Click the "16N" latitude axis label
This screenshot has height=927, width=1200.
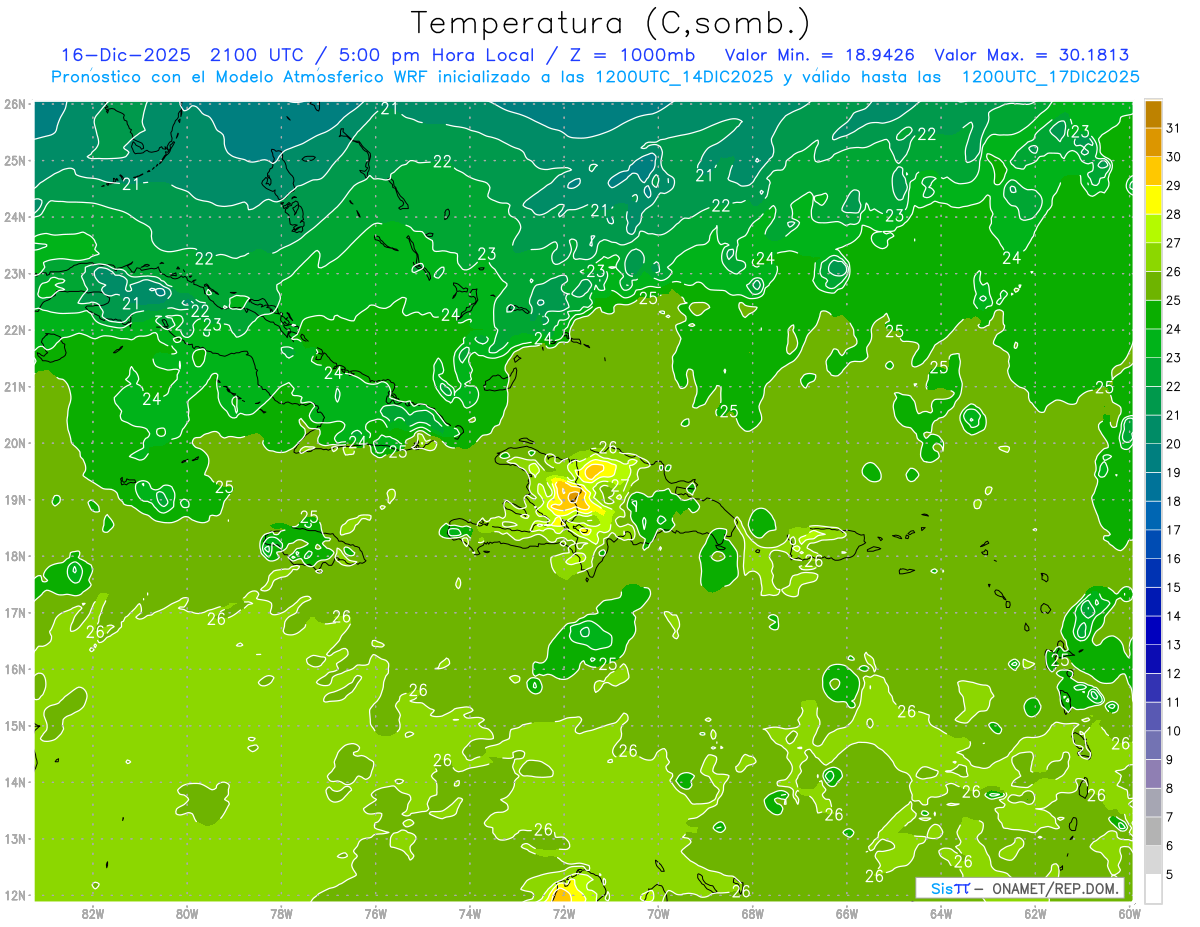pos(15,669)
